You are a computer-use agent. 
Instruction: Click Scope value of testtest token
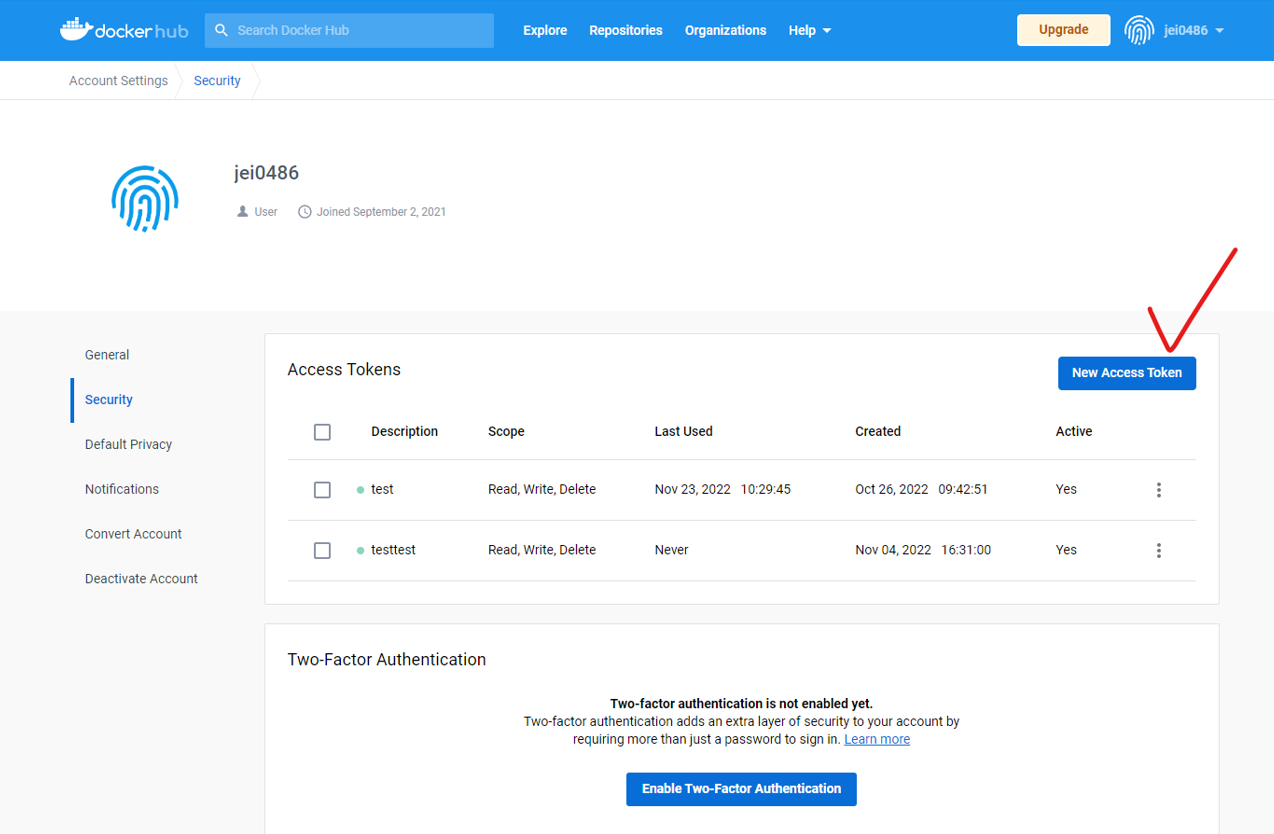click(x=542, y=550)
